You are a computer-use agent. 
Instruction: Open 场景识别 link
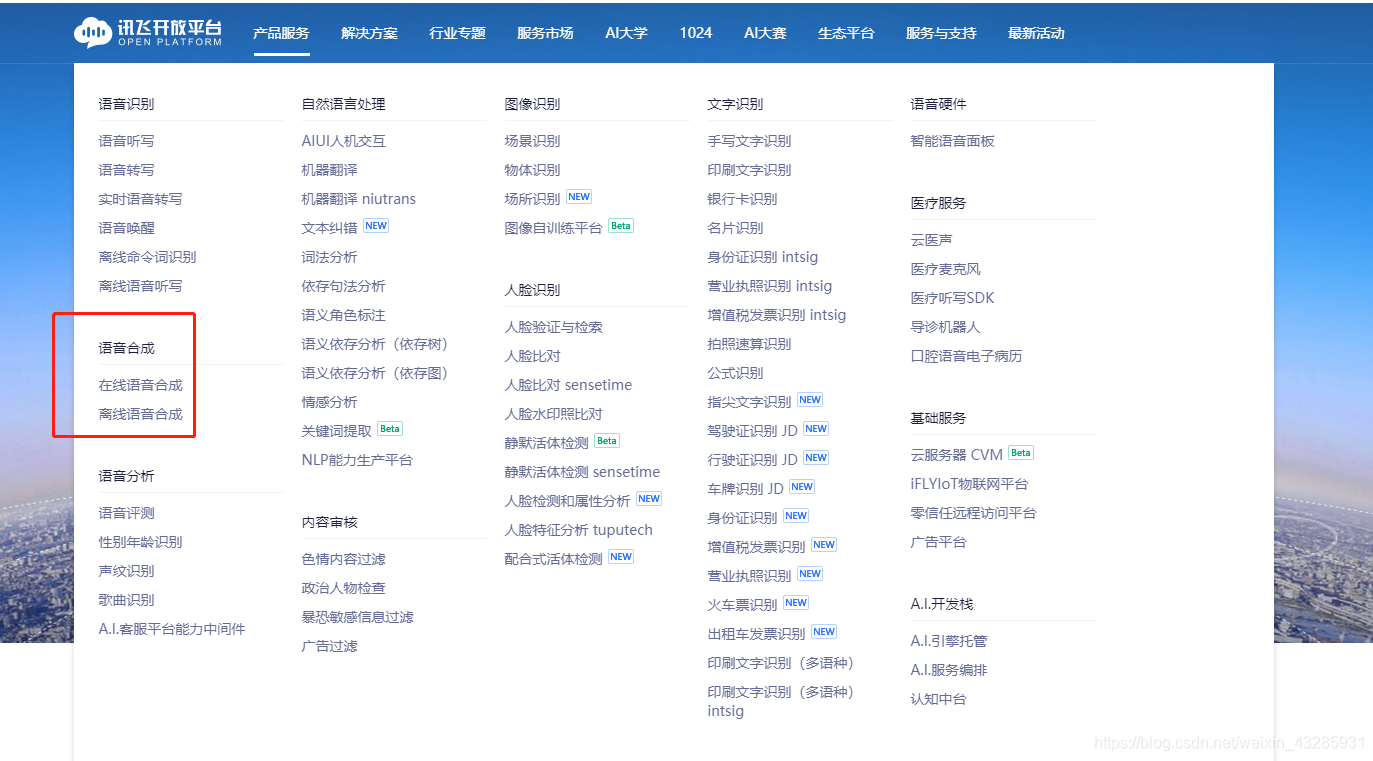(533, 141)
